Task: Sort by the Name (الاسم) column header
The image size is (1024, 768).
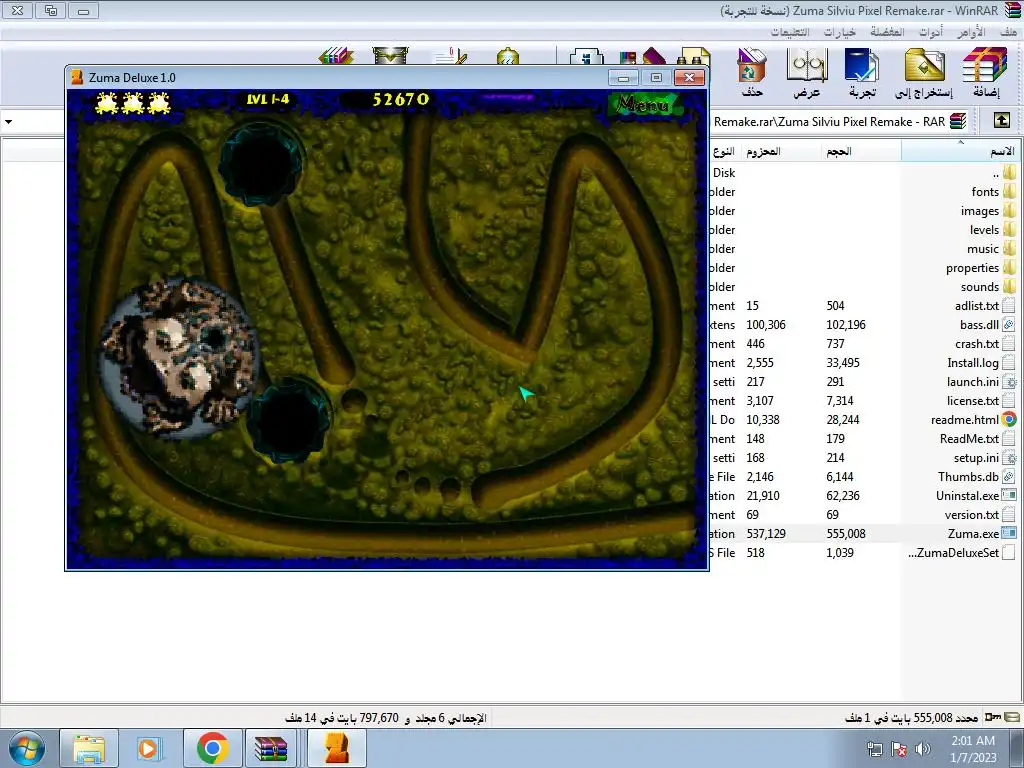Action: [960, 152]
